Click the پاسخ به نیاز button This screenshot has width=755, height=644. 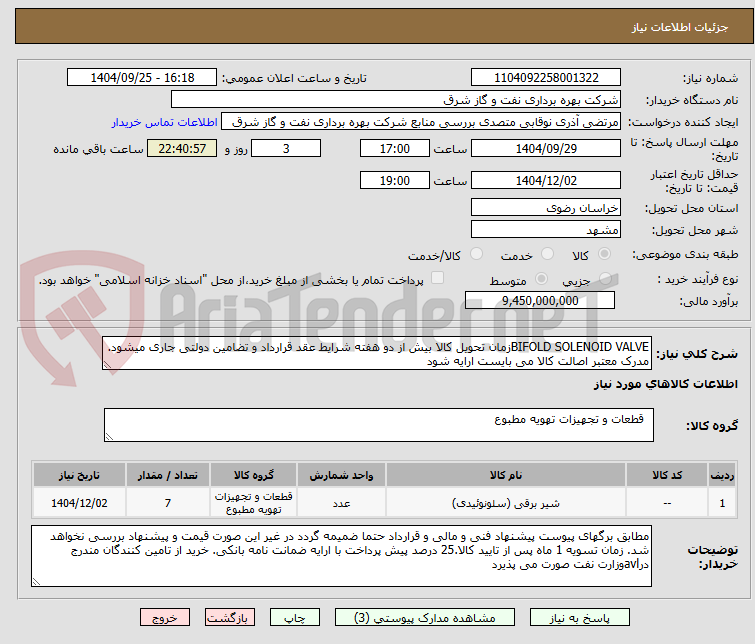point(579,618)
